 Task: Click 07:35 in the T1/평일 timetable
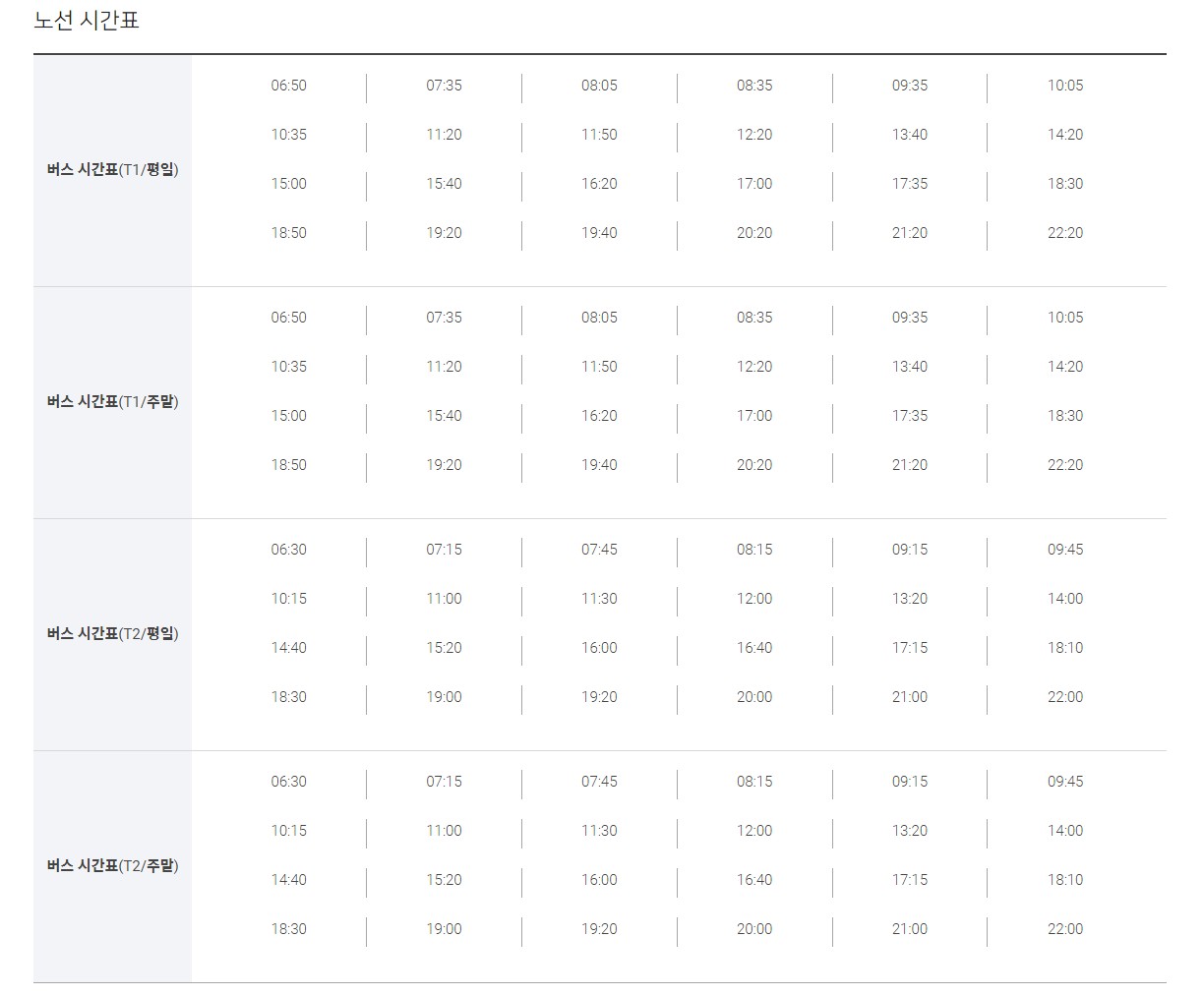point(444,86)
